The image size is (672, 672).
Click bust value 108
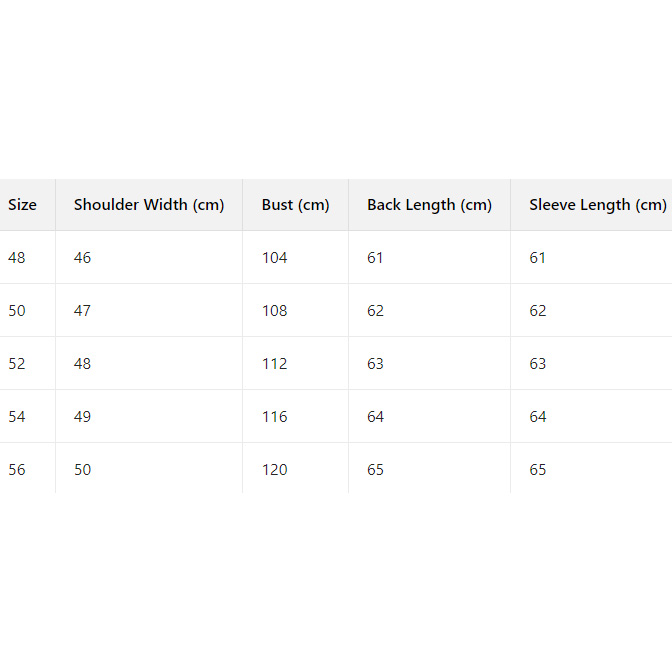(x=274, y=311)
